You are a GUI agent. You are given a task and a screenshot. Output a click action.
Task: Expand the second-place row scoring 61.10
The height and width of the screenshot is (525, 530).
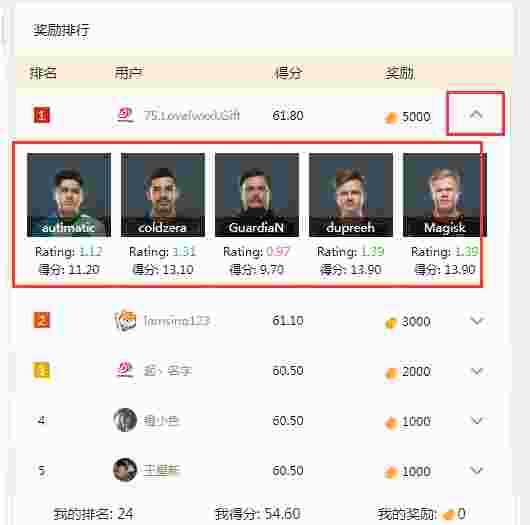click(x=477, y=320)
